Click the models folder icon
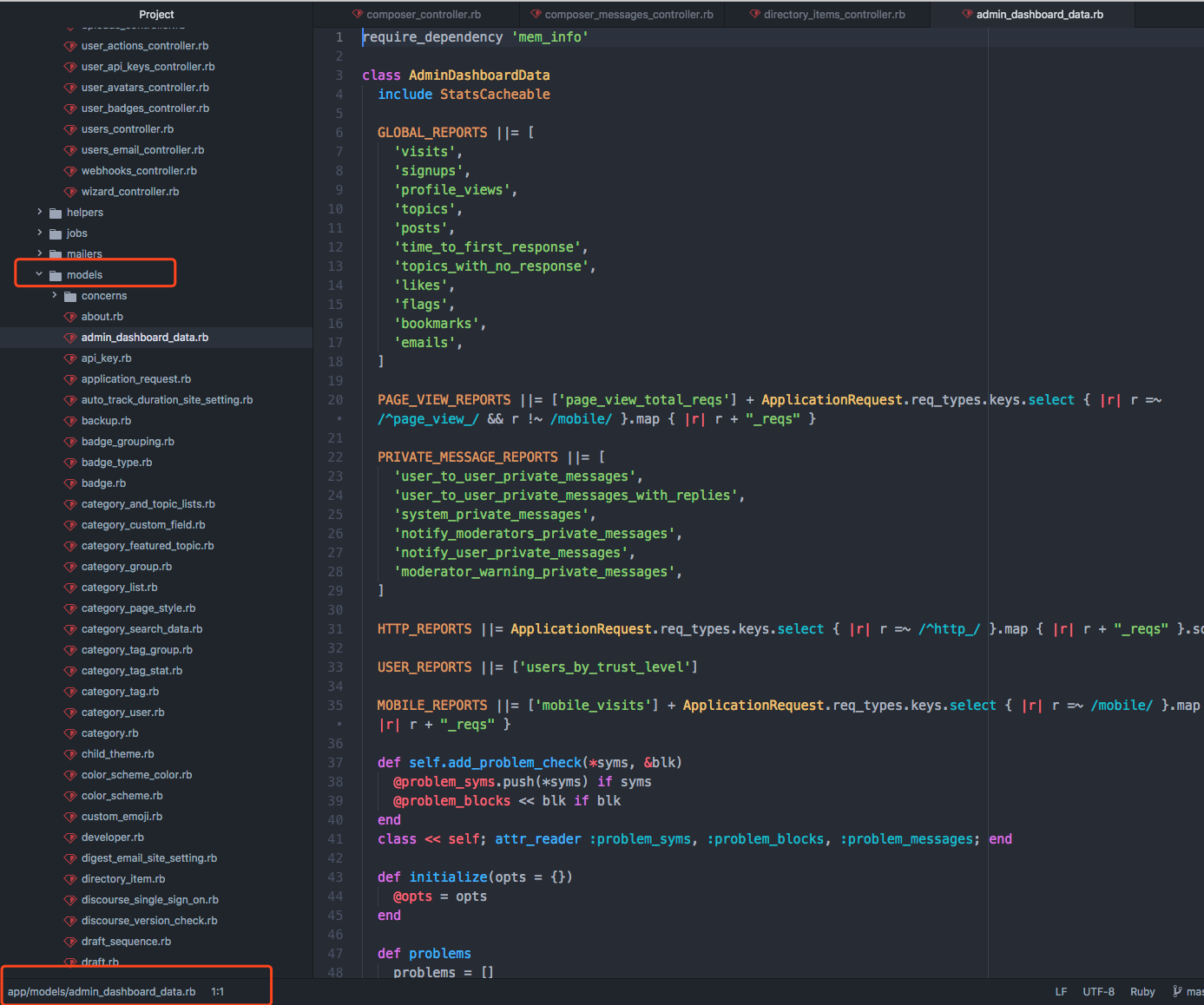The image size is (1204, 1005). pyautogui.click(x=56, y=275)
